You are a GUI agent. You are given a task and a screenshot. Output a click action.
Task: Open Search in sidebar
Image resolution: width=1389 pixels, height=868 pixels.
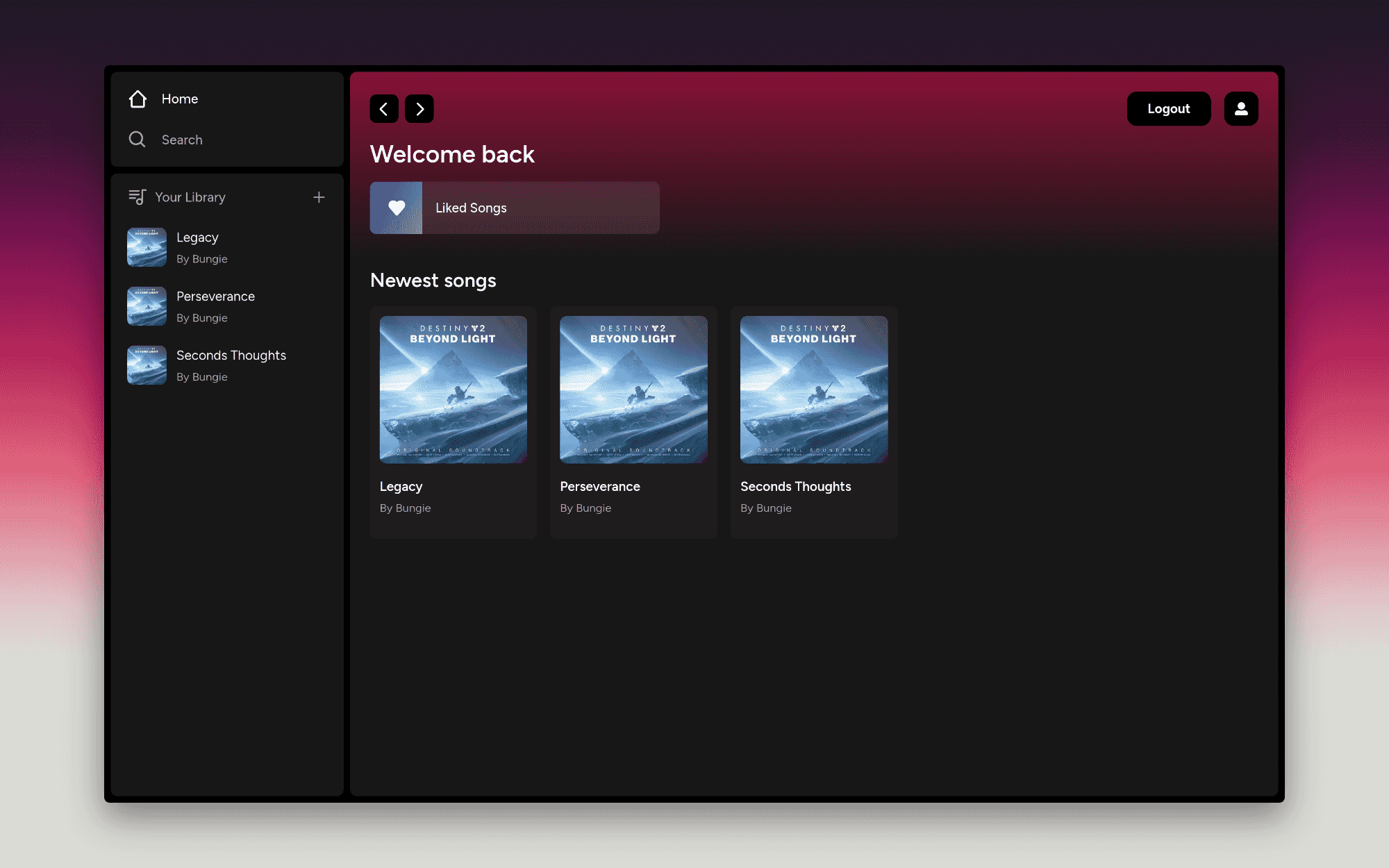coord(182,140)
